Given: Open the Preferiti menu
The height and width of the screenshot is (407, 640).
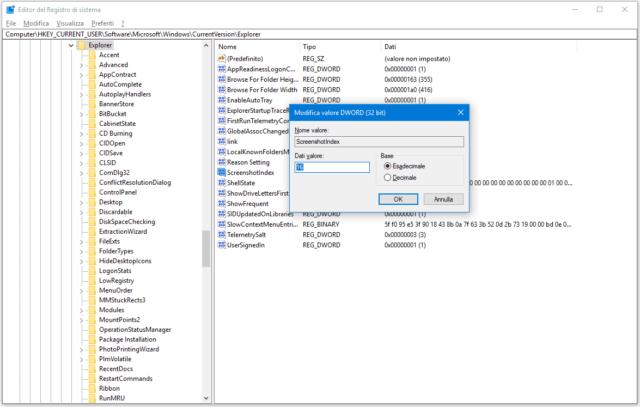Looking at the screenshot, I should (102, 22).
